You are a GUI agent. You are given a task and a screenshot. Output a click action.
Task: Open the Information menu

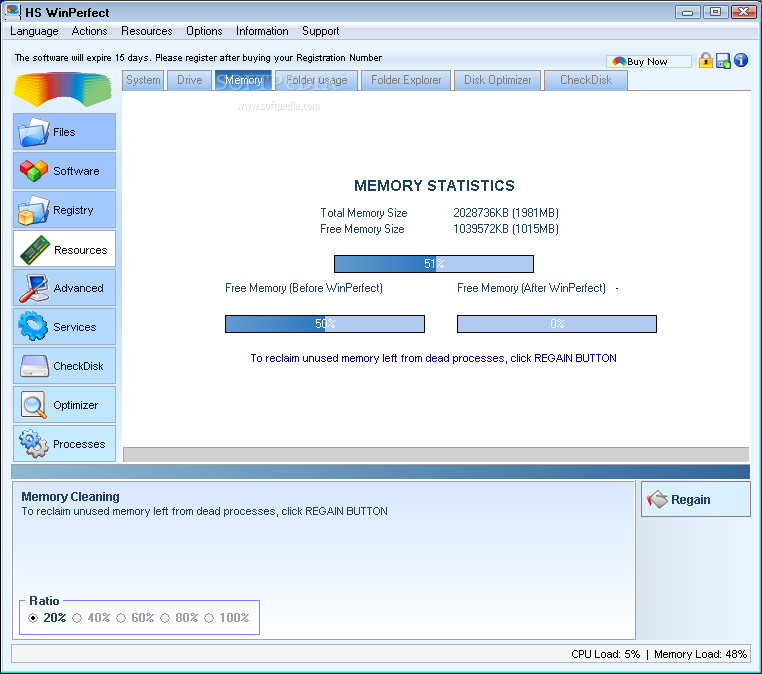click(x=262, y=31)
